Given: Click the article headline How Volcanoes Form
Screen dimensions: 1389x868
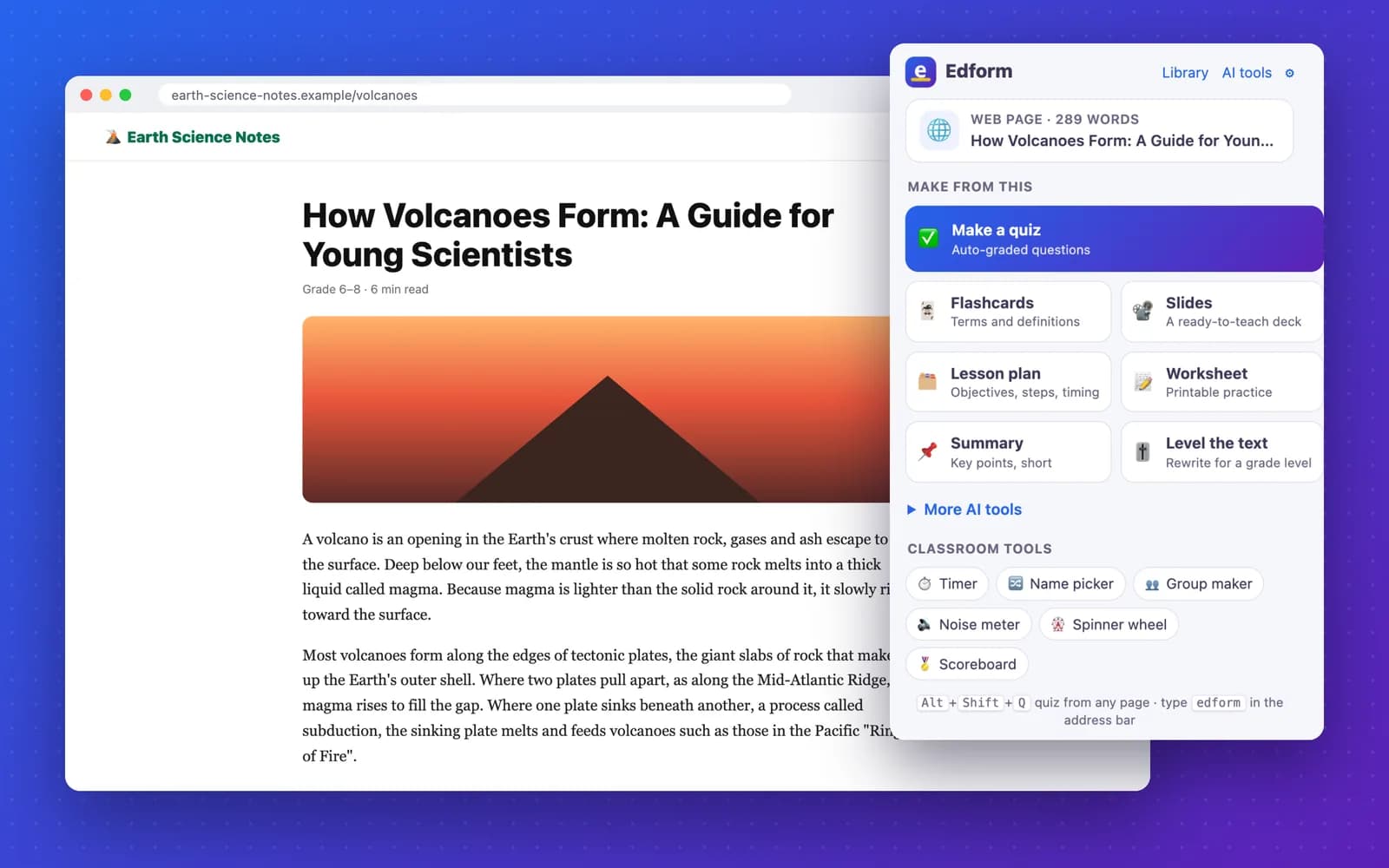Looking at the screenshot, I should [568, 235].
